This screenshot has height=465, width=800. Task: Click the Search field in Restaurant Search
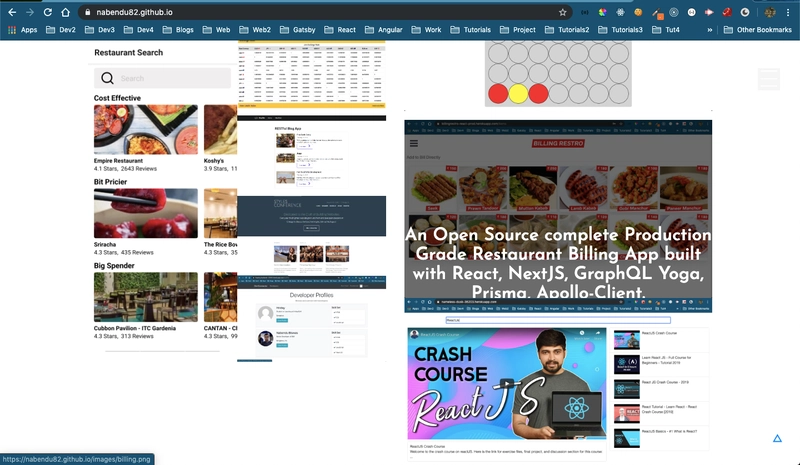pyautogui.click(x=162, y=78)
